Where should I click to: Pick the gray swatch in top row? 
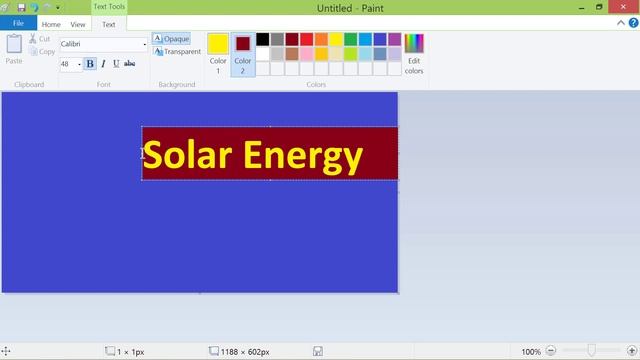pos(277,39)
